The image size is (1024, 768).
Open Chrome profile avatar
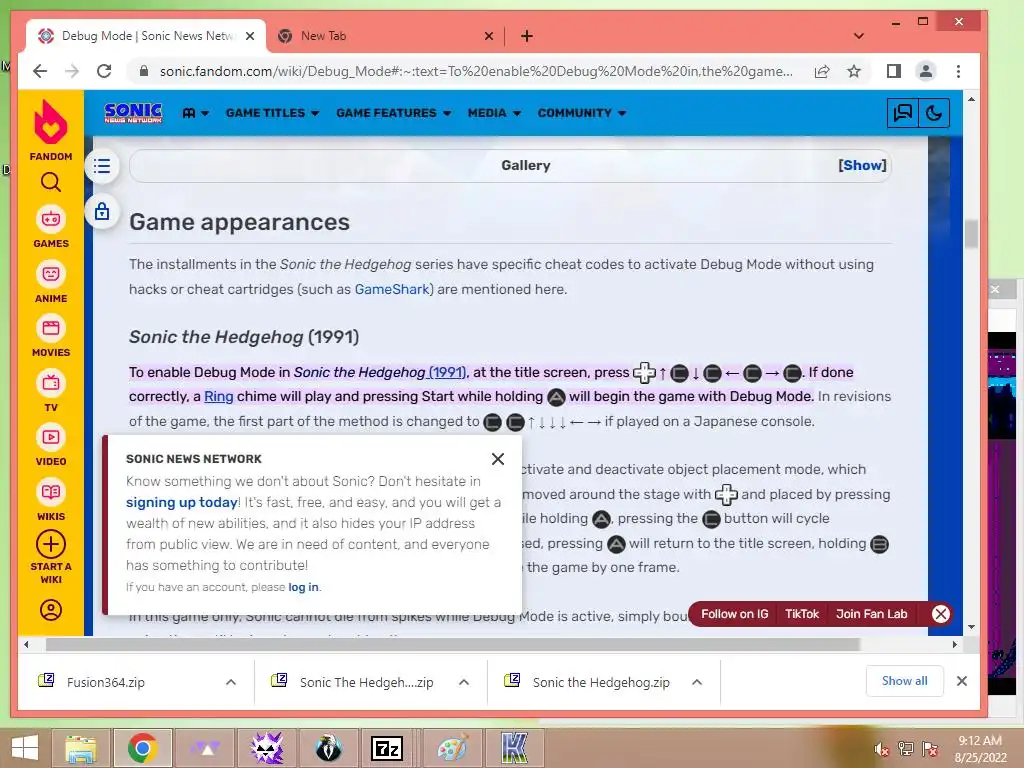coord(925,71)
